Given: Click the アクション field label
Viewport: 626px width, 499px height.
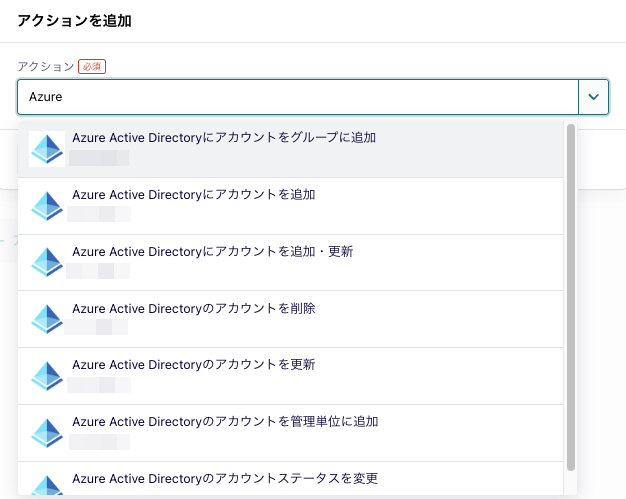Looking at the screenshot, I should pos(46,66).
